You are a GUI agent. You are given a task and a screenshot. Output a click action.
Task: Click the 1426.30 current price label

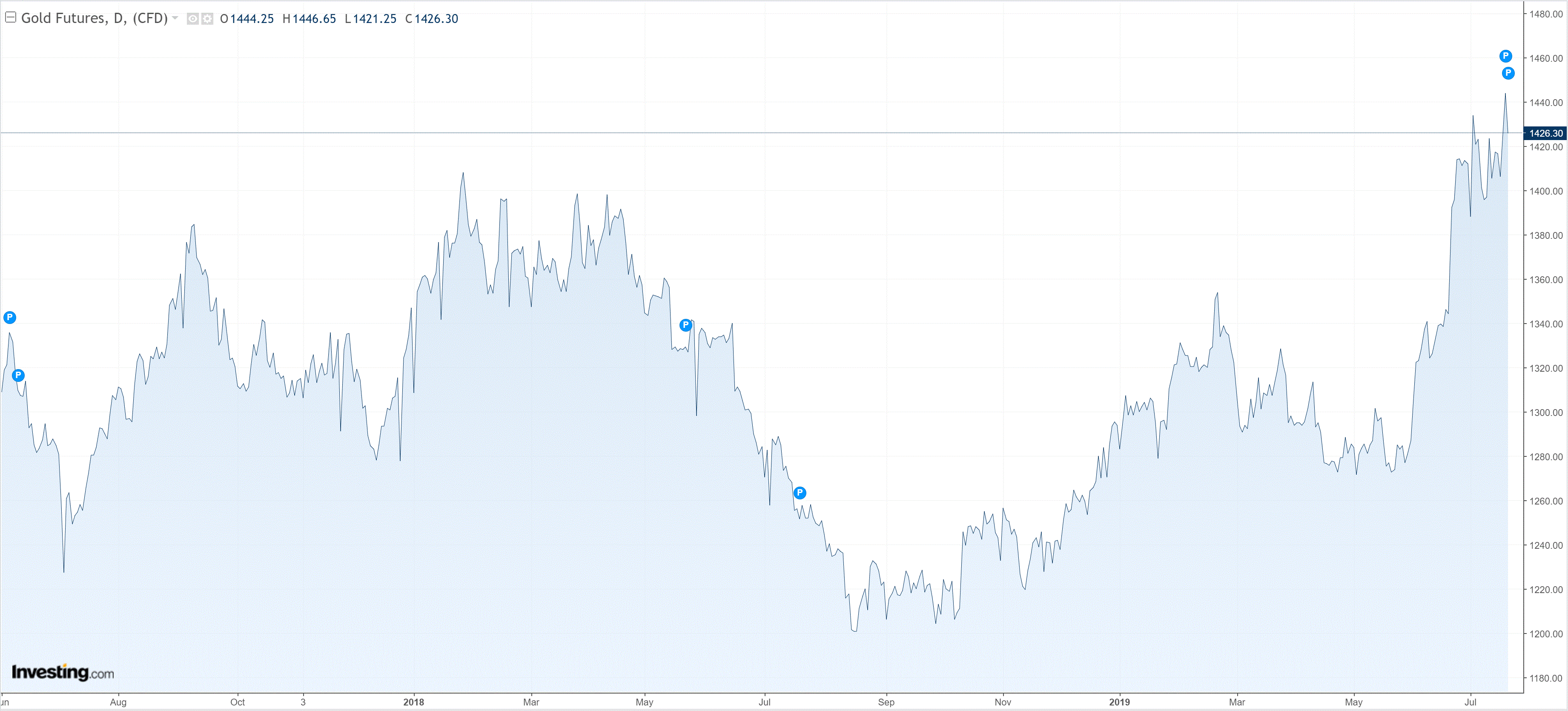1545,133
